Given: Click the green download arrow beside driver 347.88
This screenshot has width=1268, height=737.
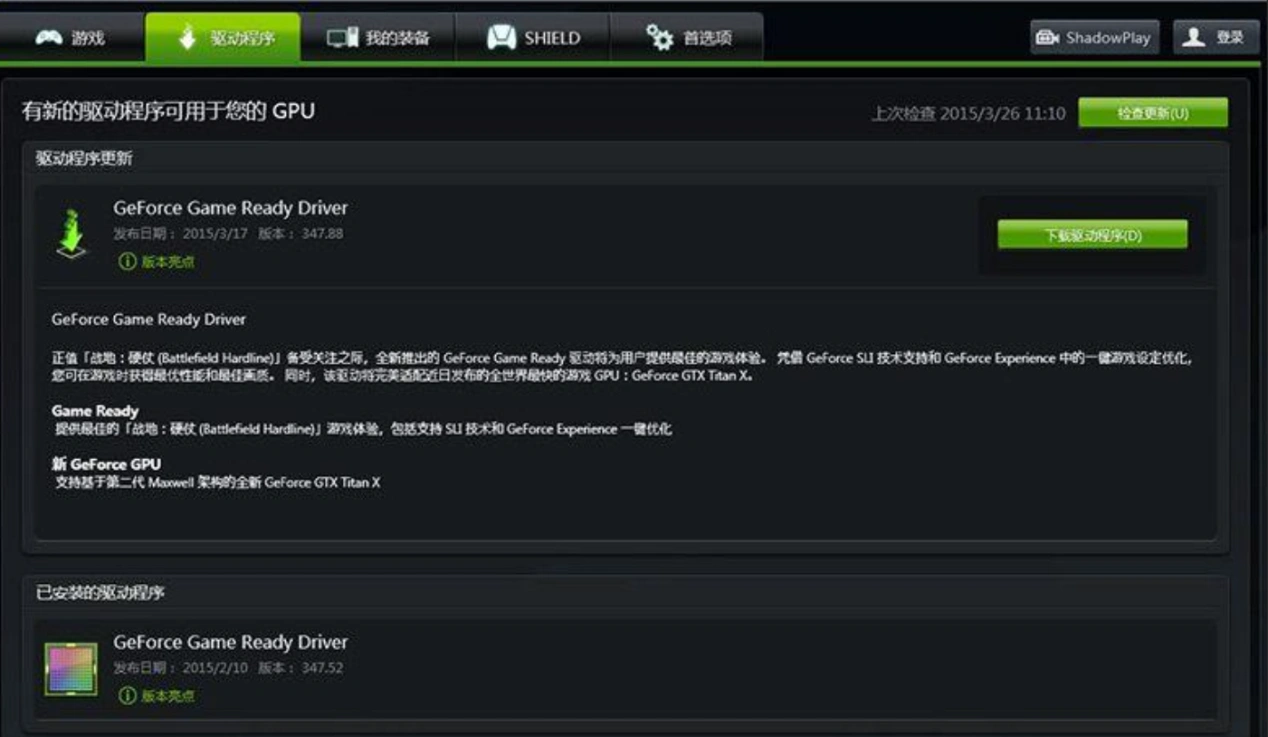Looking at the screenshot, I should click(x=71, y=234).
